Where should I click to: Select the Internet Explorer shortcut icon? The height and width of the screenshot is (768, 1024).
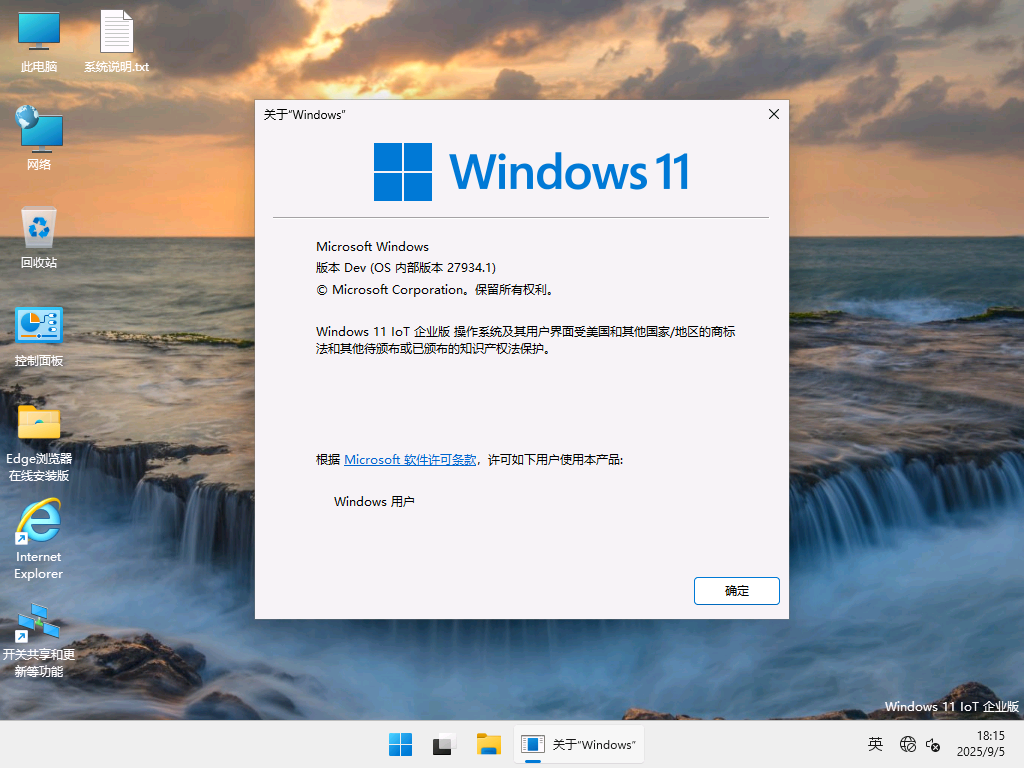click(x=39, y=539)
